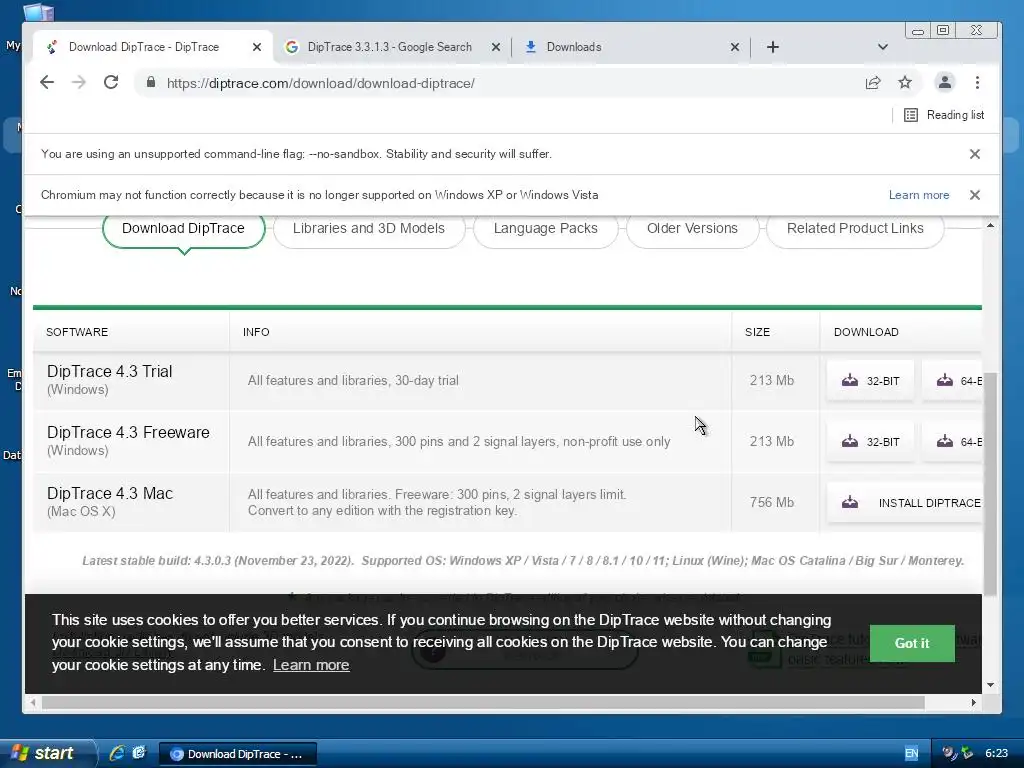Screen dimensions: 1024x768
Task: Dismiss the Windows XP unsupported warning
Action: (x=974, y=195)
